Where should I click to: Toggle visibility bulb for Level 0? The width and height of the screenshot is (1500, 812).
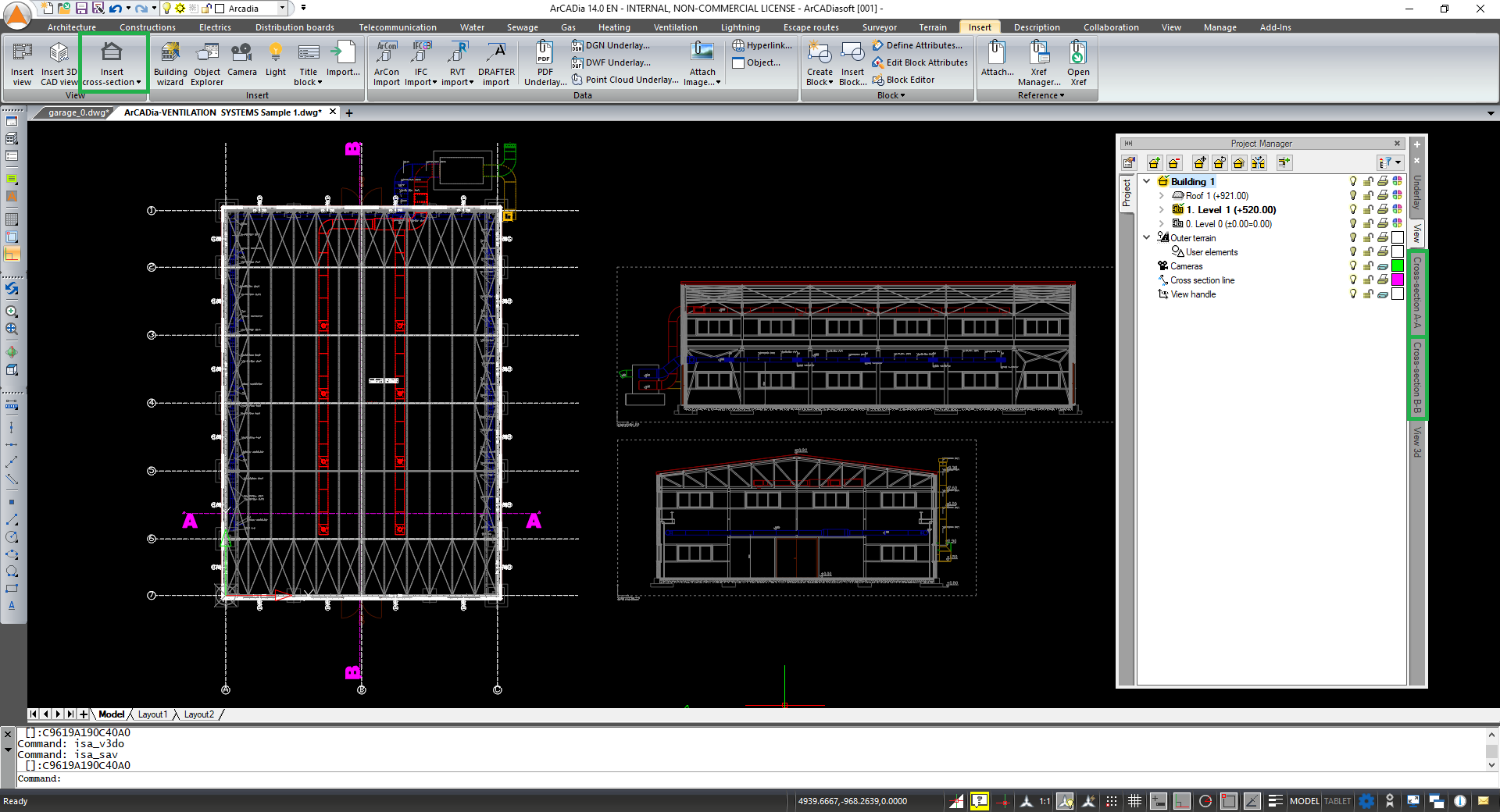coord(1353,223)
